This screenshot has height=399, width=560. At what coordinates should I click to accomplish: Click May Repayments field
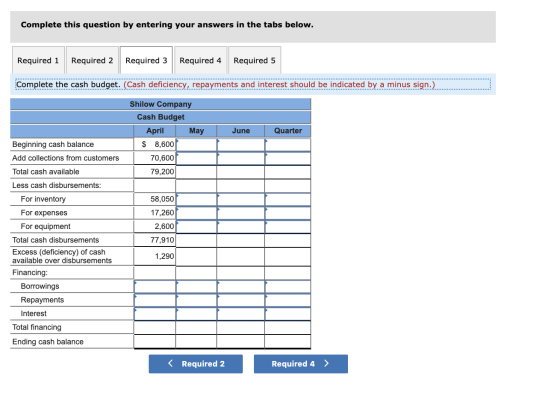[196, 300]
